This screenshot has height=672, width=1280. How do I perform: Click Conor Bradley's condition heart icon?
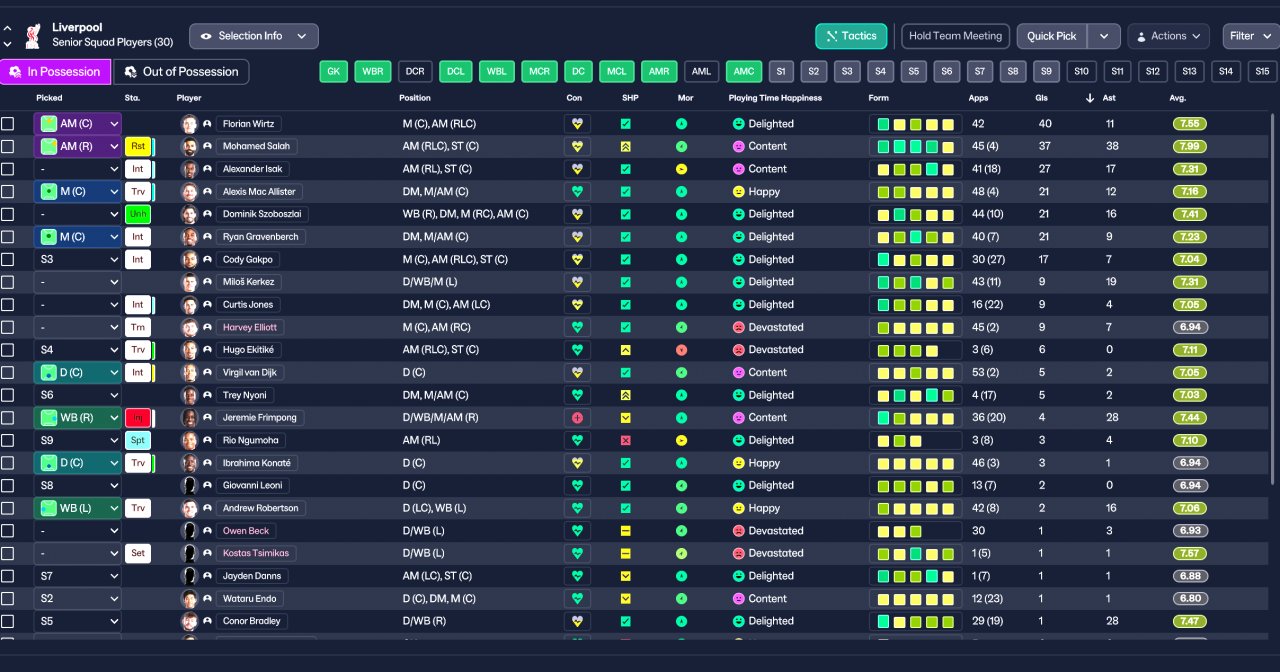[576, 621]
